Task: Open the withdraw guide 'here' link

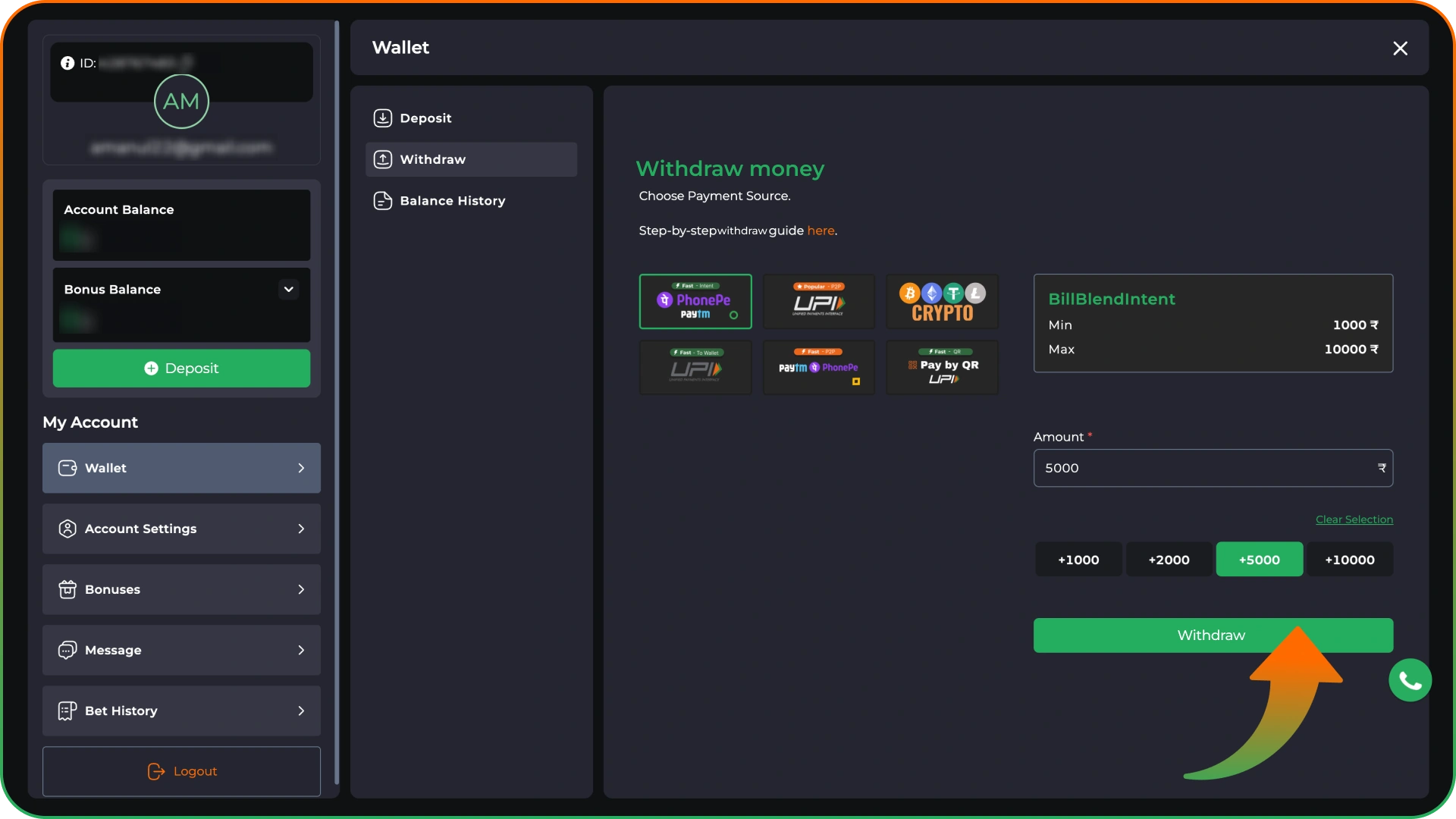Action: 821,231
